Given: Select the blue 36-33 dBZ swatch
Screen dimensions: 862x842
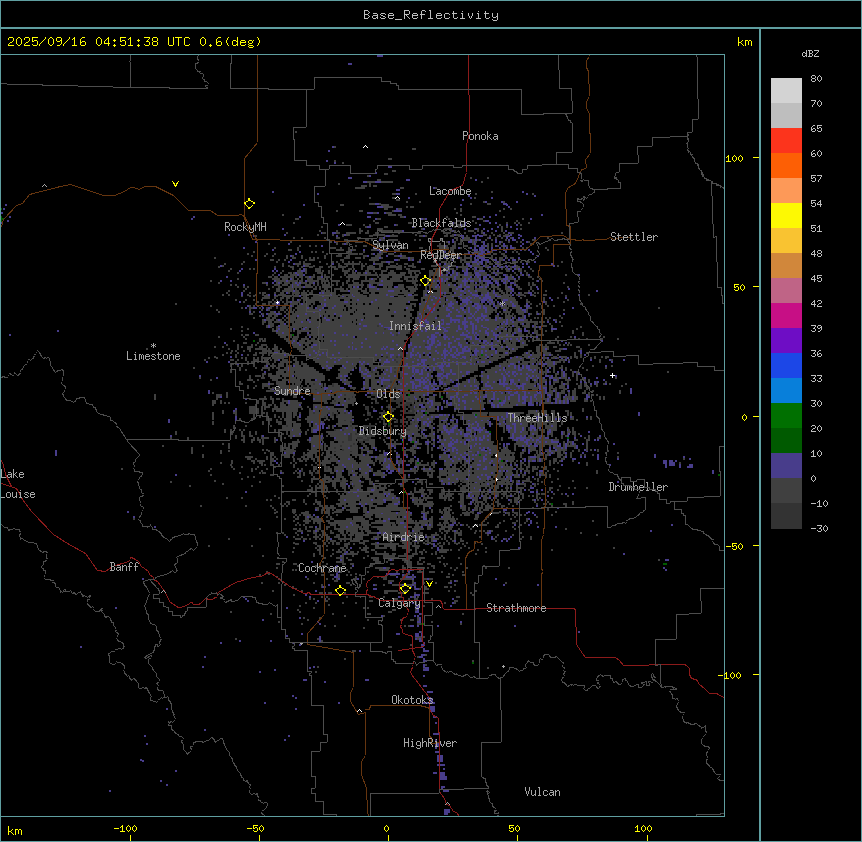Looking at the screenshot, I should [786, 365].
